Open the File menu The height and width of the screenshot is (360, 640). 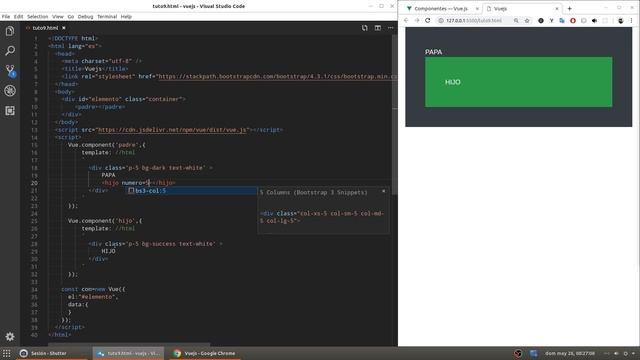click(x=6, y=17)
